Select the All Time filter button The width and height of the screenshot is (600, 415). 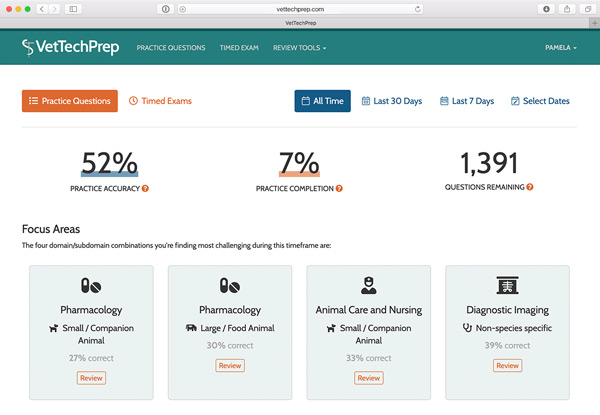click(x=322, y=101)
